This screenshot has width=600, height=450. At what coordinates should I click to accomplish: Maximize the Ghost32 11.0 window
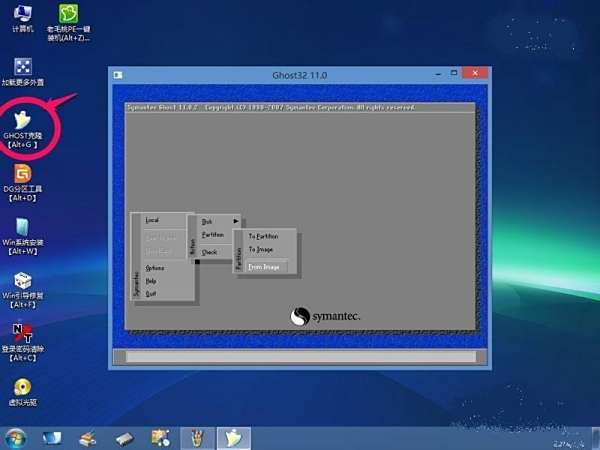tap(454, 73)
